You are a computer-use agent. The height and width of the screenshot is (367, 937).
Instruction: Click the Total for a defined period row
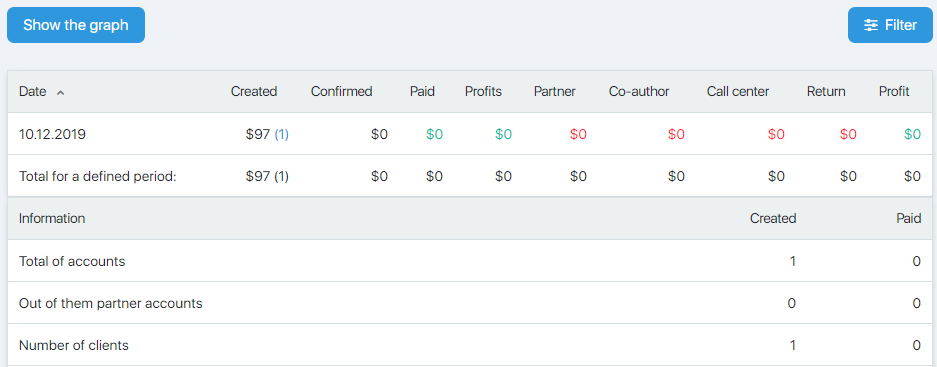470,176
